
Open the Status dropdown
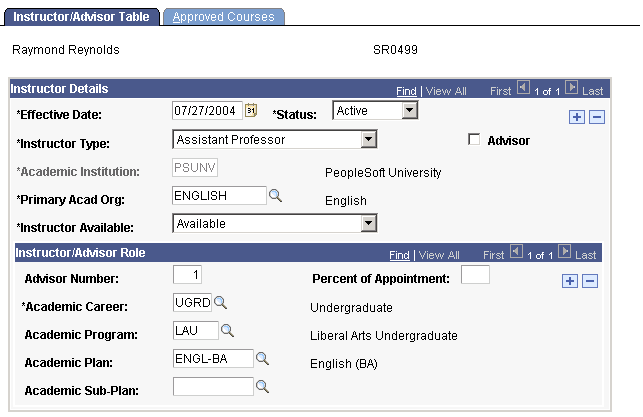pyautogui.click(x=409, y=111)
